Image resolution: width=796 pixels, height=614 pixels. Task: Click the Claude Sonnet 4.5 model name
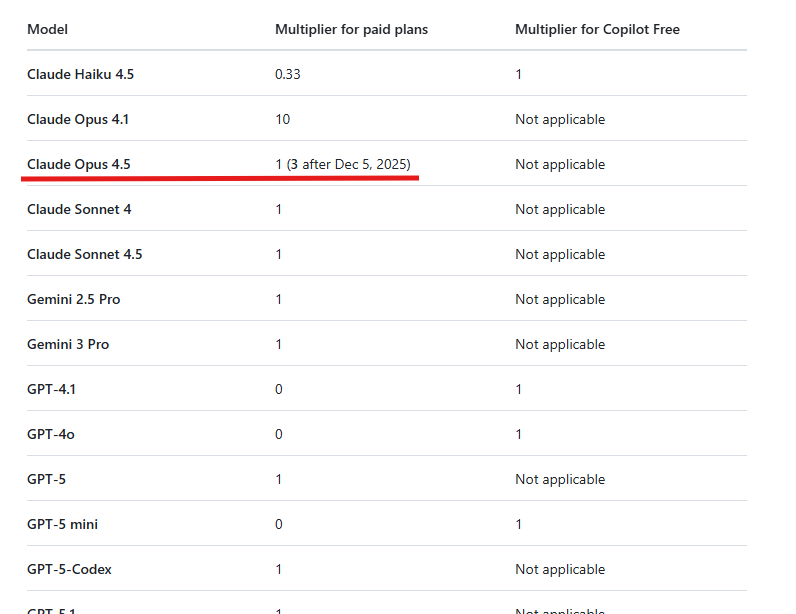(x=85, y=254)
